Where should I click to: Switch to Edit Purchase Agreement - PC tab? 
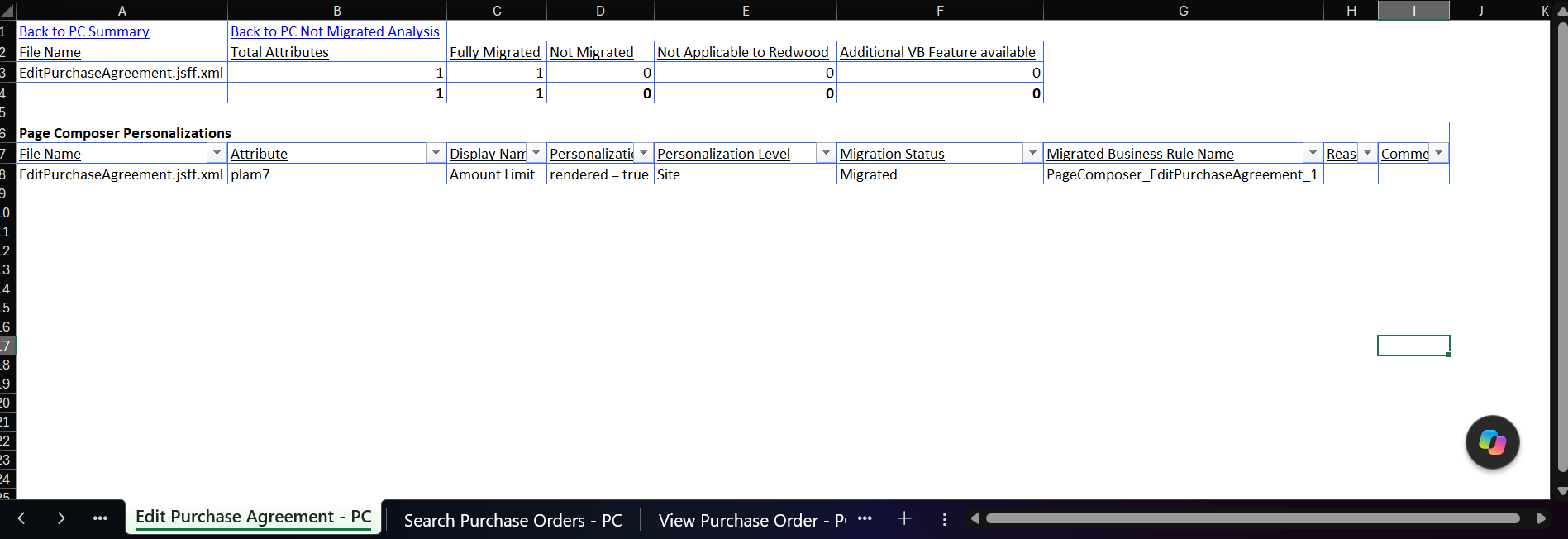pyautogui.click(x=253, y=518)
